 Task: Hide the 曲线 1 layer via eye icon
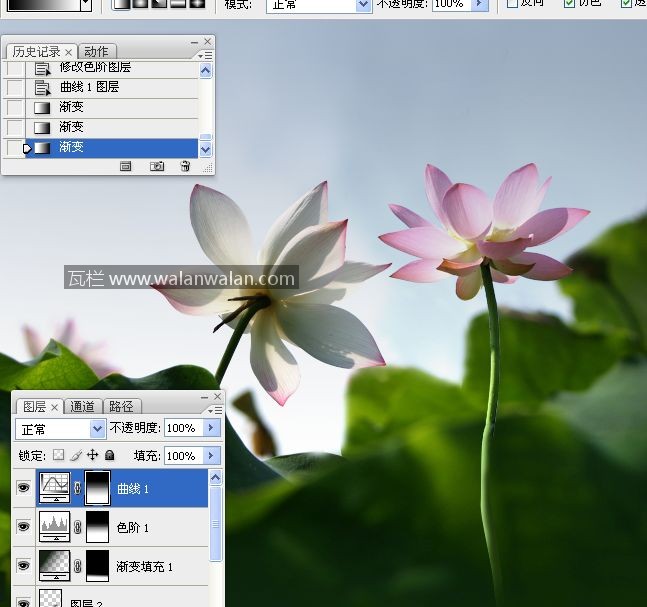pyautogui.click(x=23, y=489)
